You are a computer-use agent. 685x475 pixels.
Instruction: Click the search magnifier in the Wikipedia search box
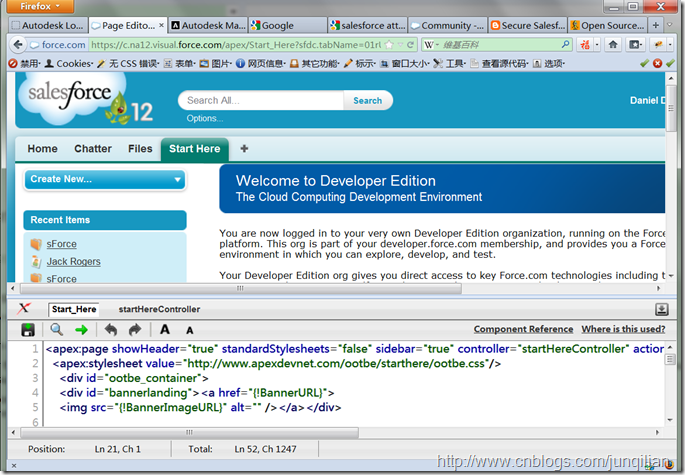565,44
